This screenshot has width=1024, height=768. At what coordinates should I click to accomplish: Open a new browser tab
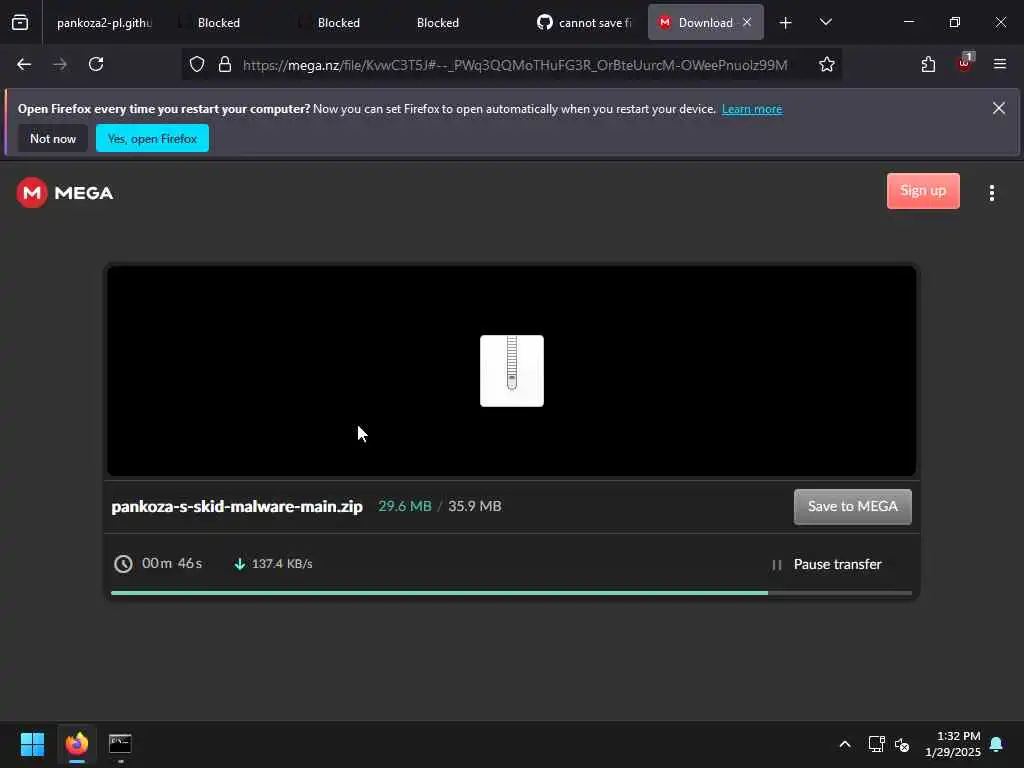786,23
